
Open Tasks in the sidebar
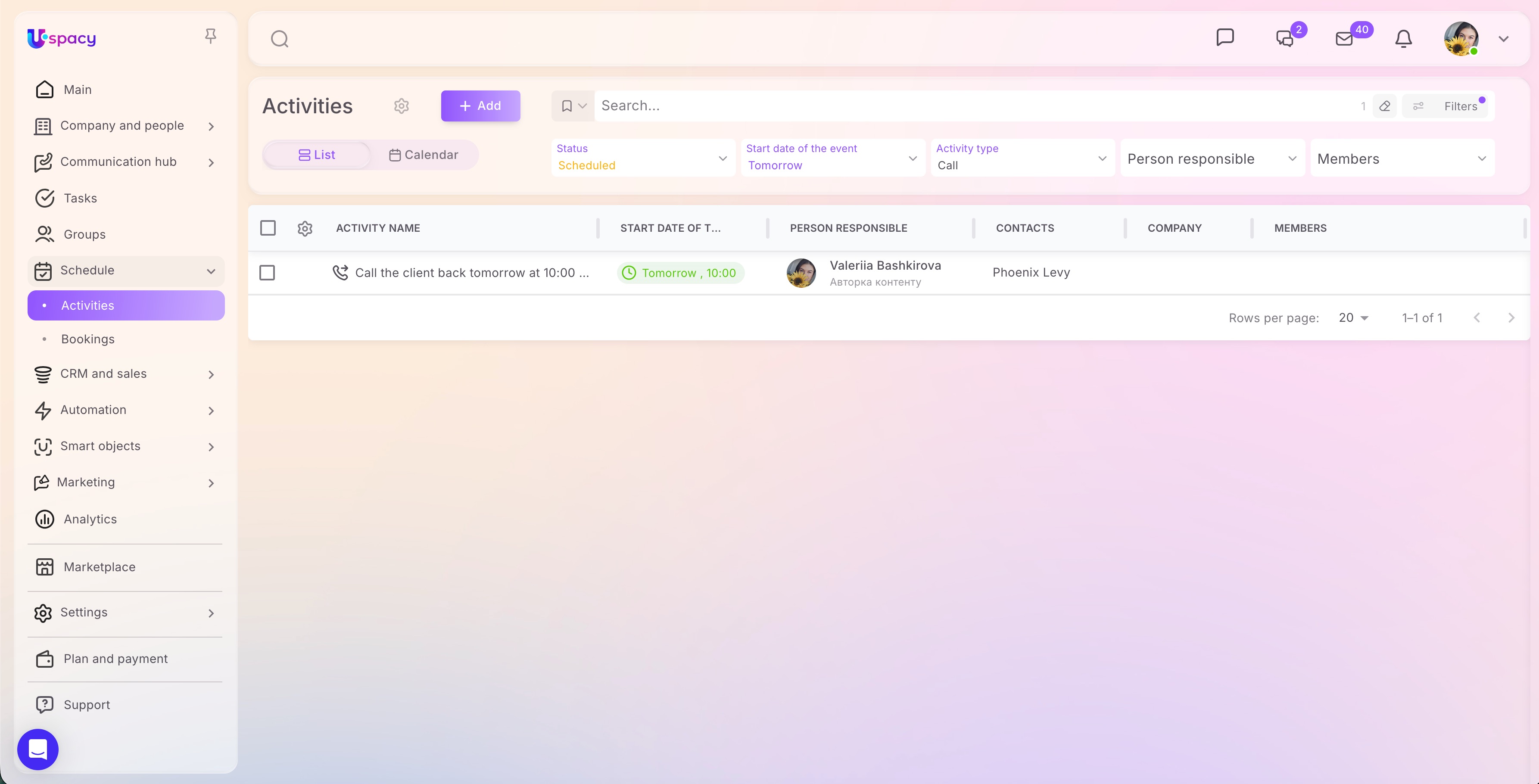[x=126, y=198]
